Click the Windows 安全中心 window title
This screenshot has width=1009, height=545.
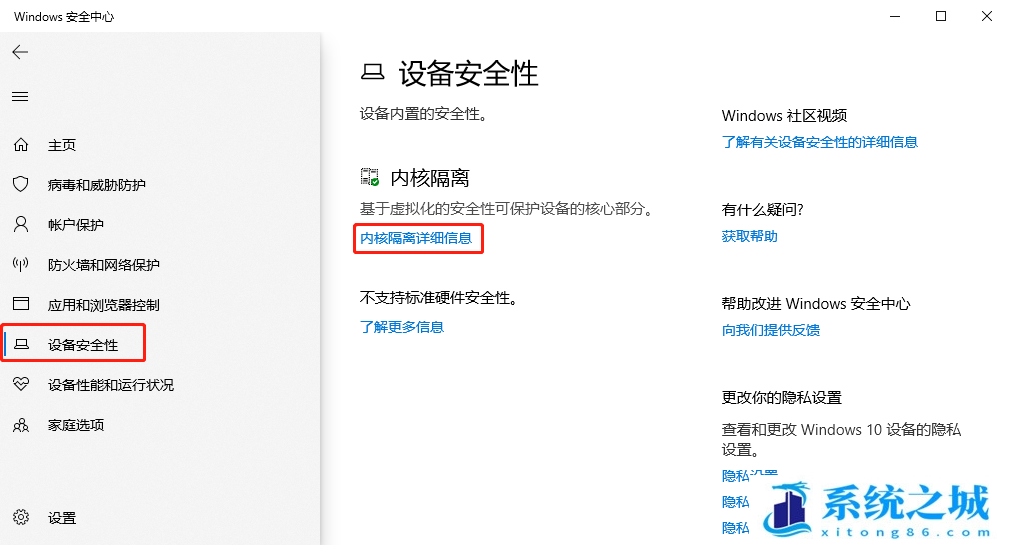pyautogui.click(x=64, y=17)
